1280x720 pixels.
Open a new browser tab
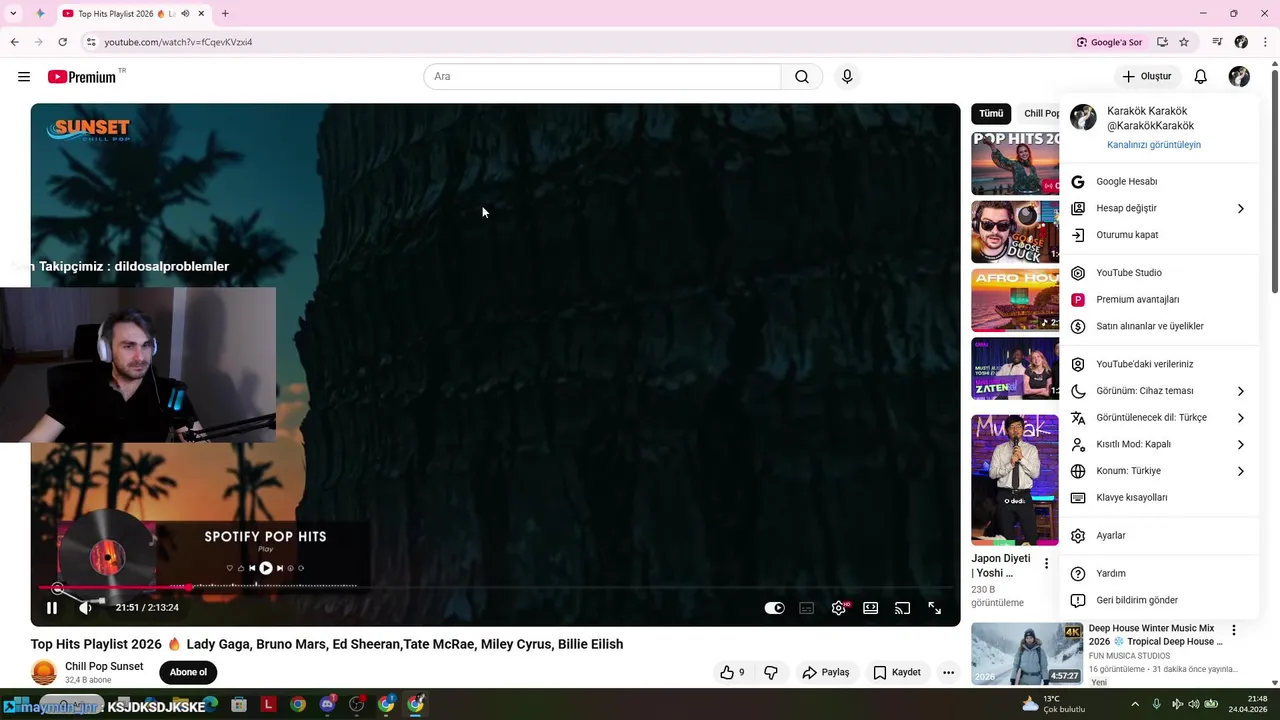(x=225, y=14)
